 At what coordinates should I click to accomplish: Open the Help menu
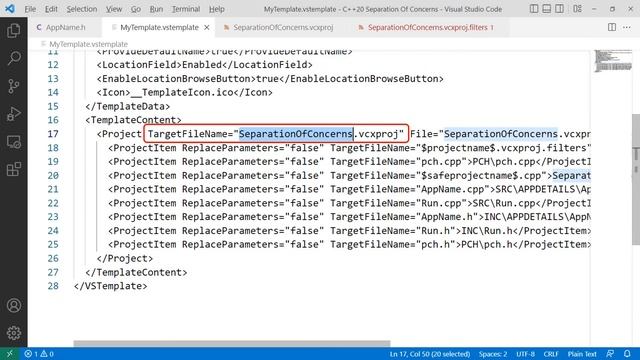coord(217,9)
